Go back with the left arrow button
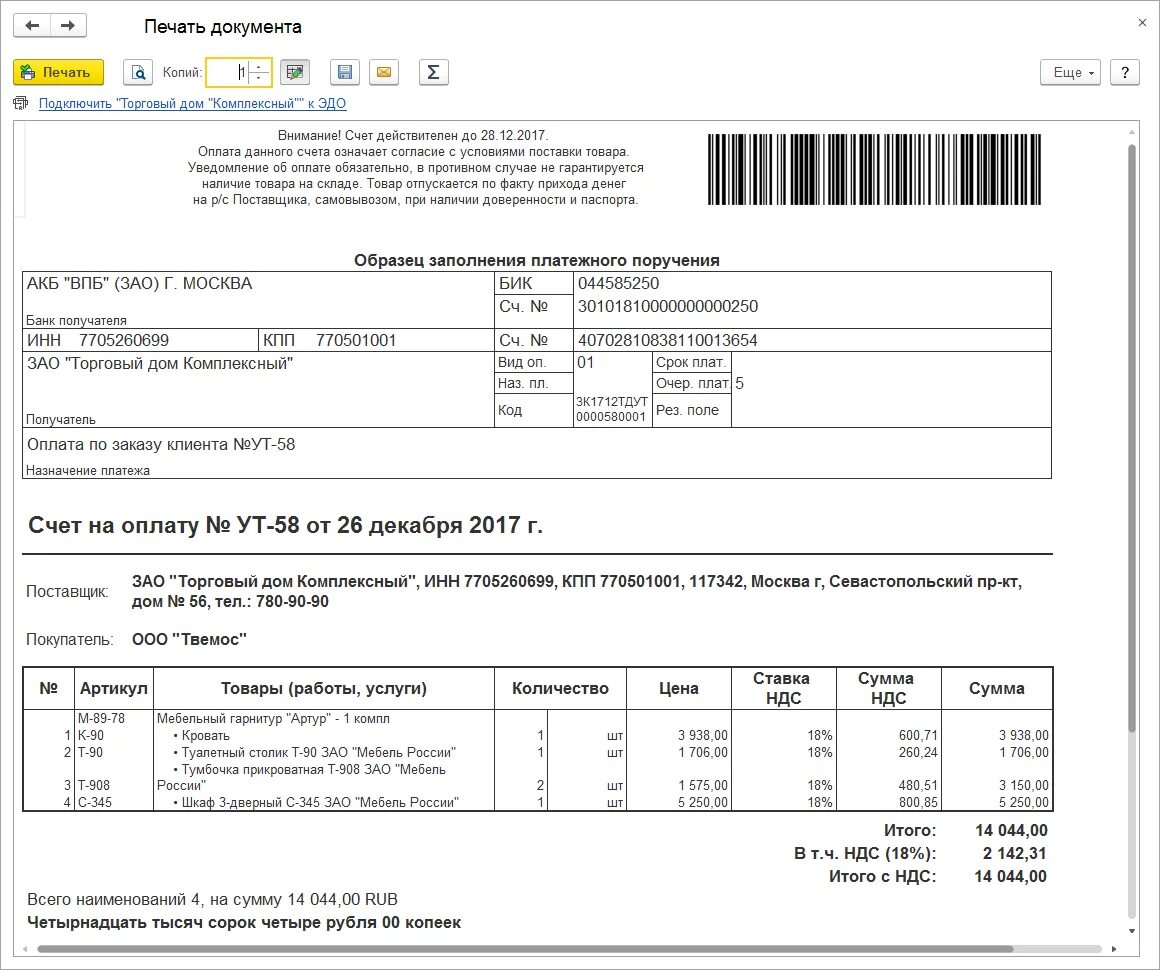The image size is (1160, 970). [x=32, y=26]
